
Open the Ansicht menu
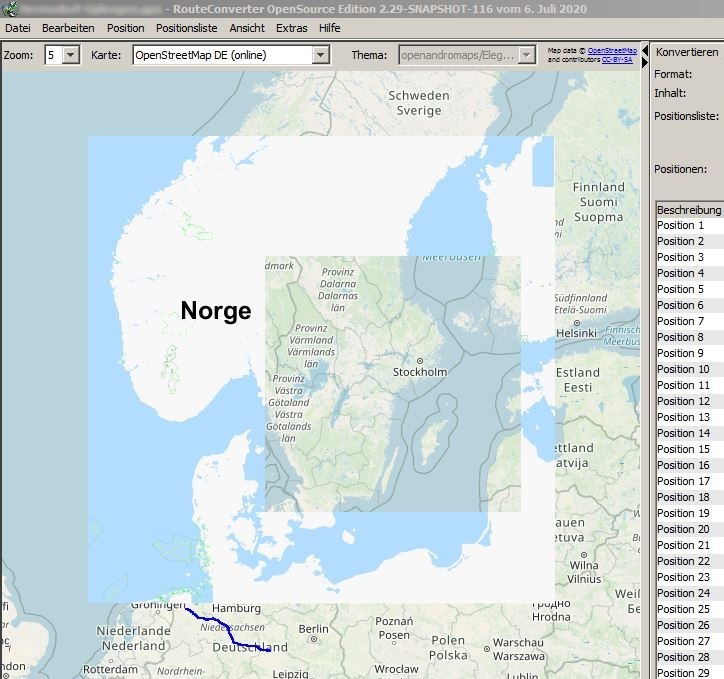point(247,28)
